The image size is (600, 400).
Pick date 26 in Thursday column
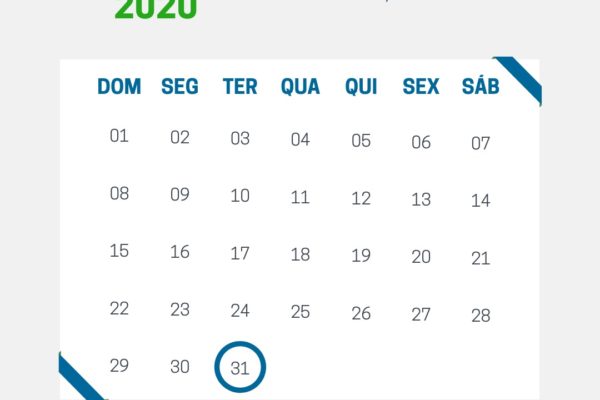361,313
